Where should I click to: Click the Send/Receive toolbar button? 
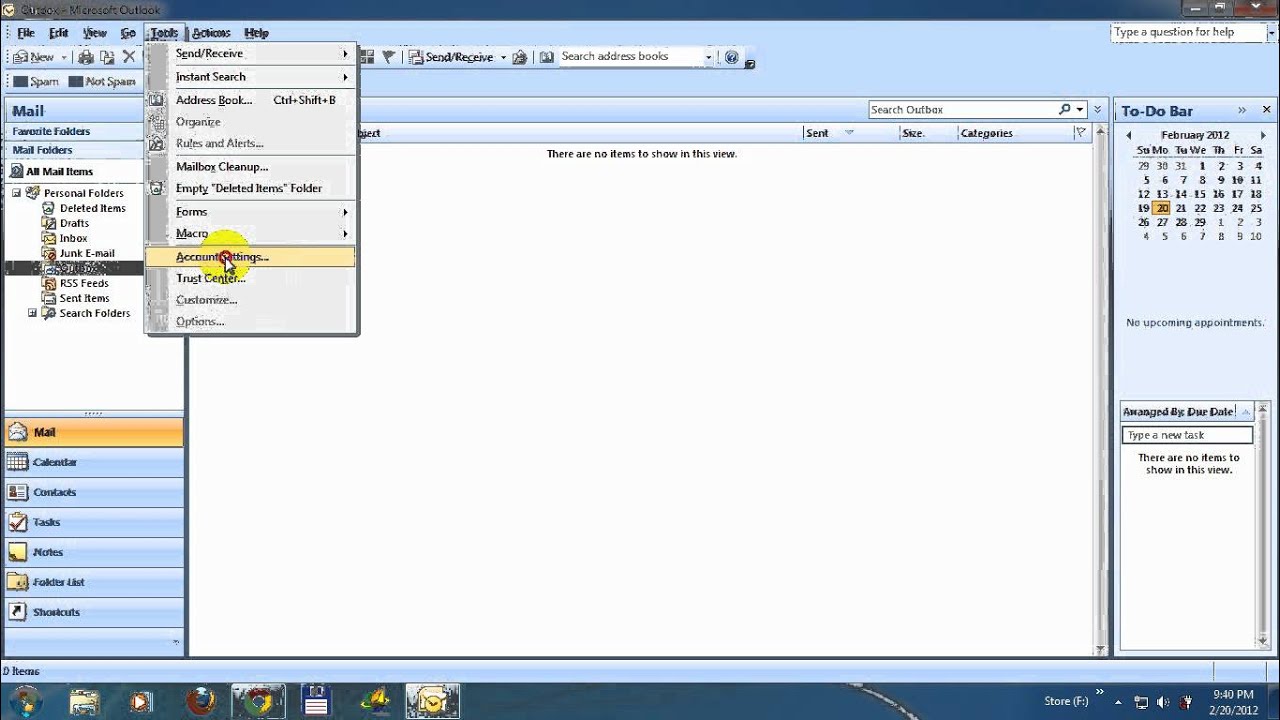452,57
